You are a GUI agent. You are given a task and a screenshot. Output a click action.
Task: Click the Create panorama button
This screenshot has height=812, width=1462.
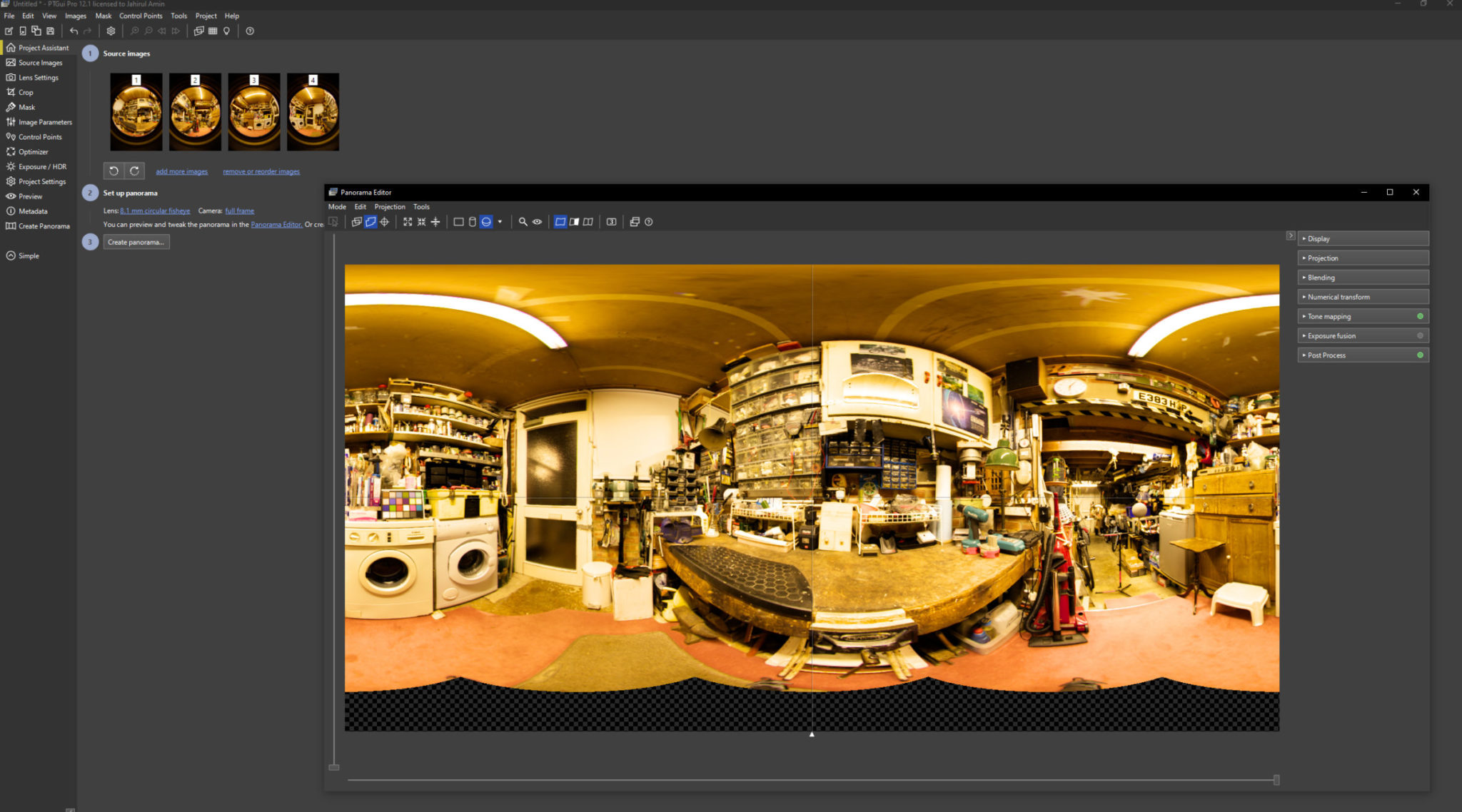coord(136,242)
